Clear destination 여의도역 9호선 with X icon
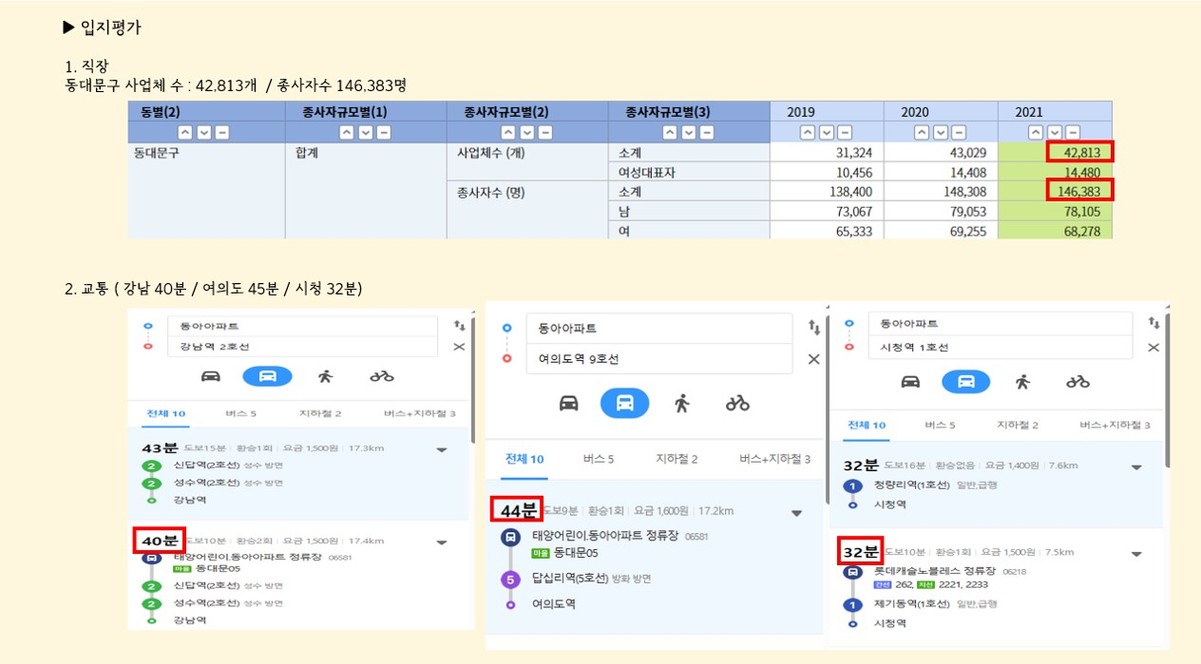 pos(813,359)
